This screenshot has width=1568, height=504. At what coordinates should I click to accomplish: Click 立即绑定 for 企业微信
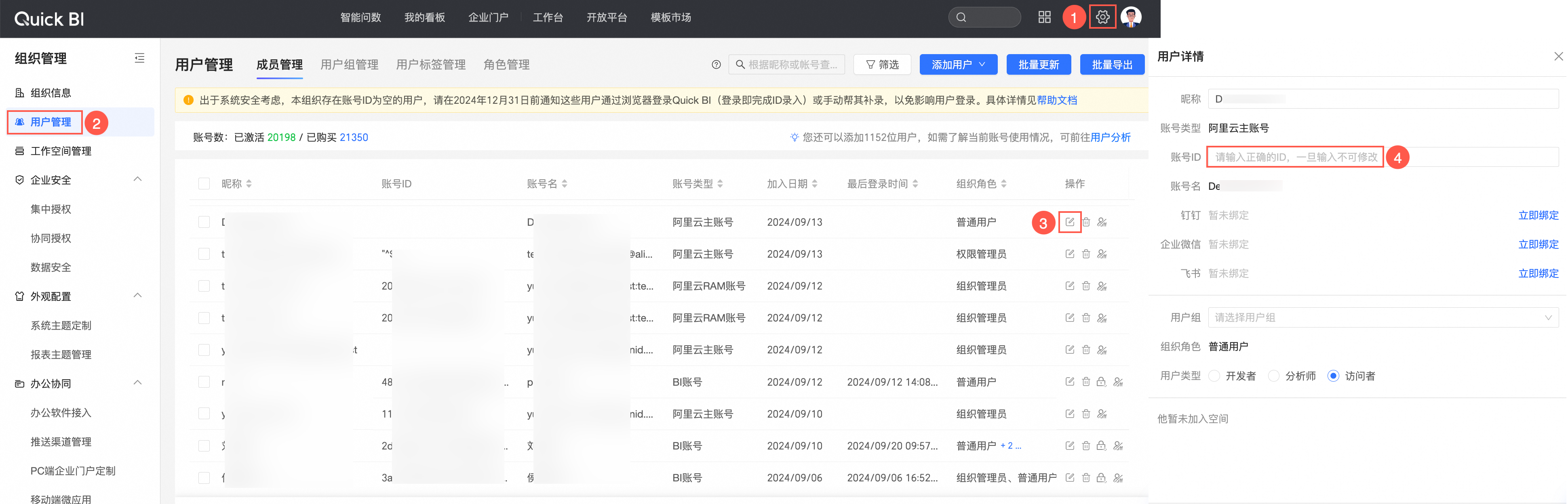(x=1538, y=244)
